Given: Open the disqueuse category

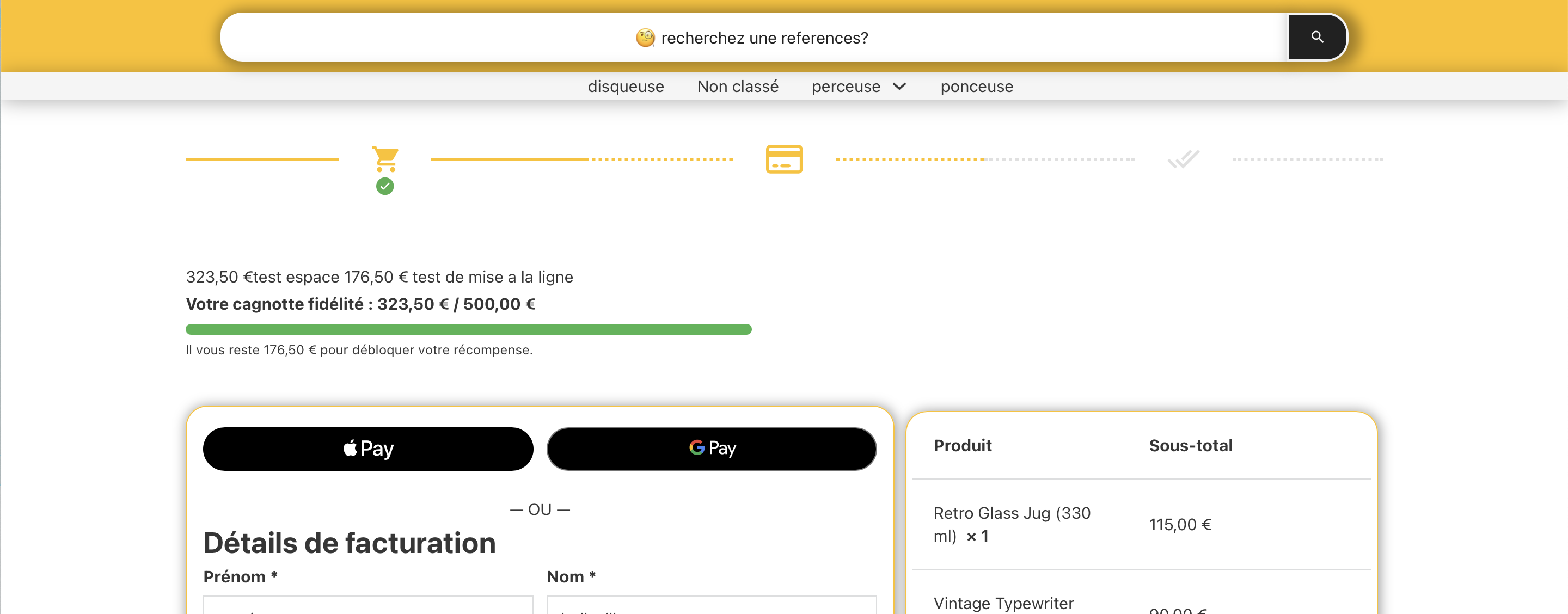Looking at the screenshot, I should click(x=625, y=87).
